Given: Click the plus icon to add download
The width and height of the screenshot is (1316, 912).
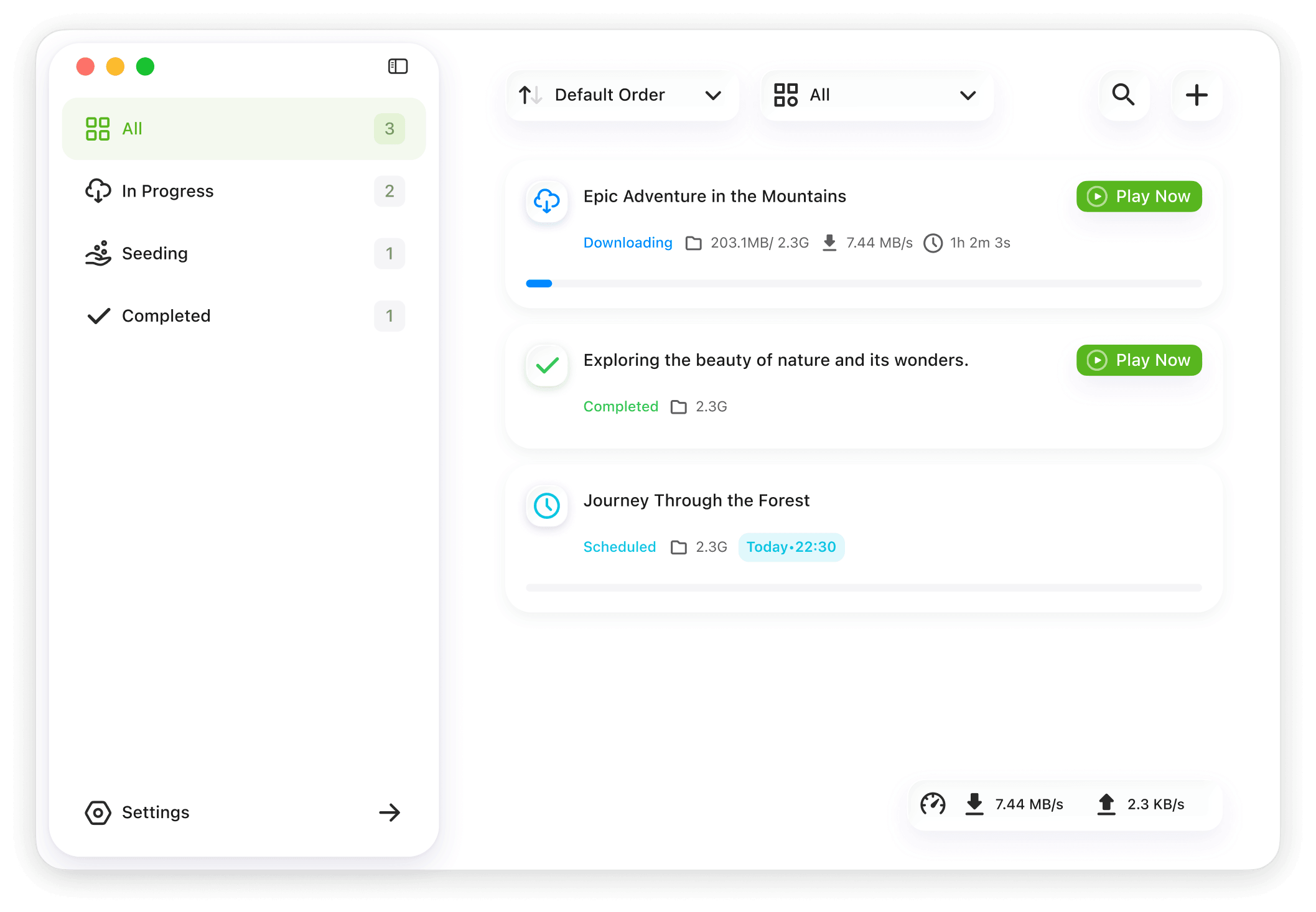Looking at the screenshot, I should [x=1196, y=95].
